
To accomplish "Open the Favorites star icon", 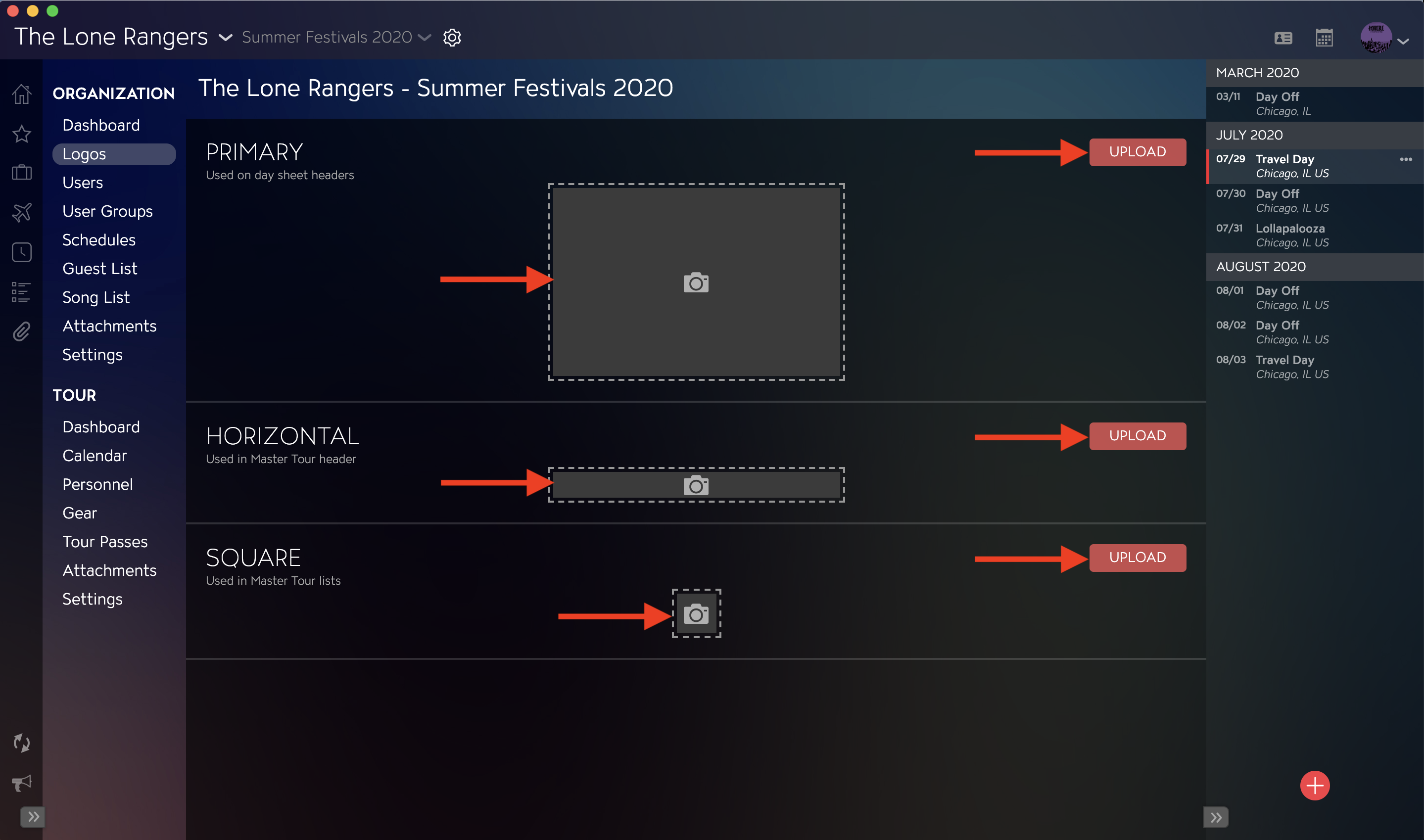I will point(21,134).
